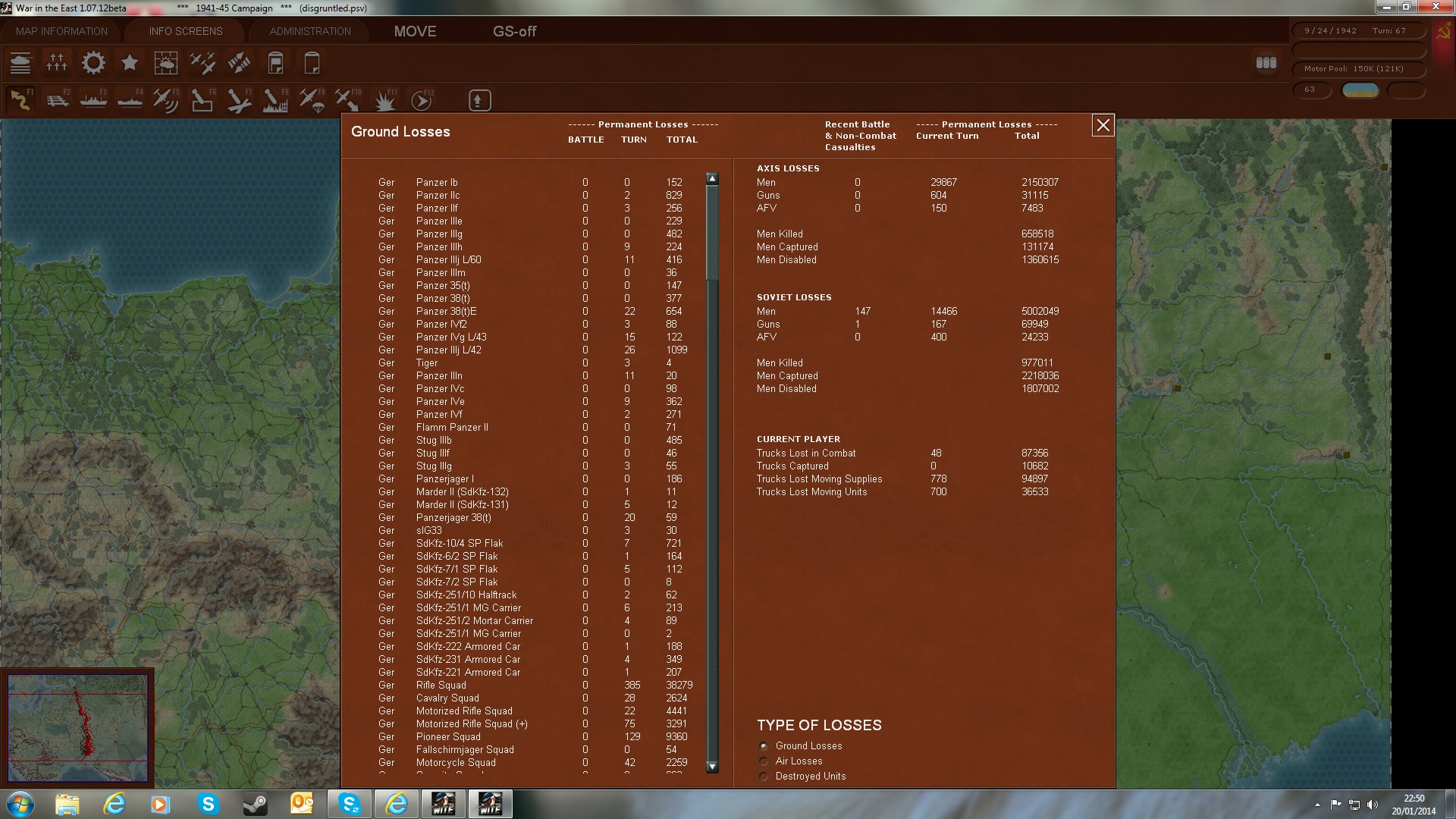Click the F12 end turn icon
The image size is (1456, 819).
[421, 100]
